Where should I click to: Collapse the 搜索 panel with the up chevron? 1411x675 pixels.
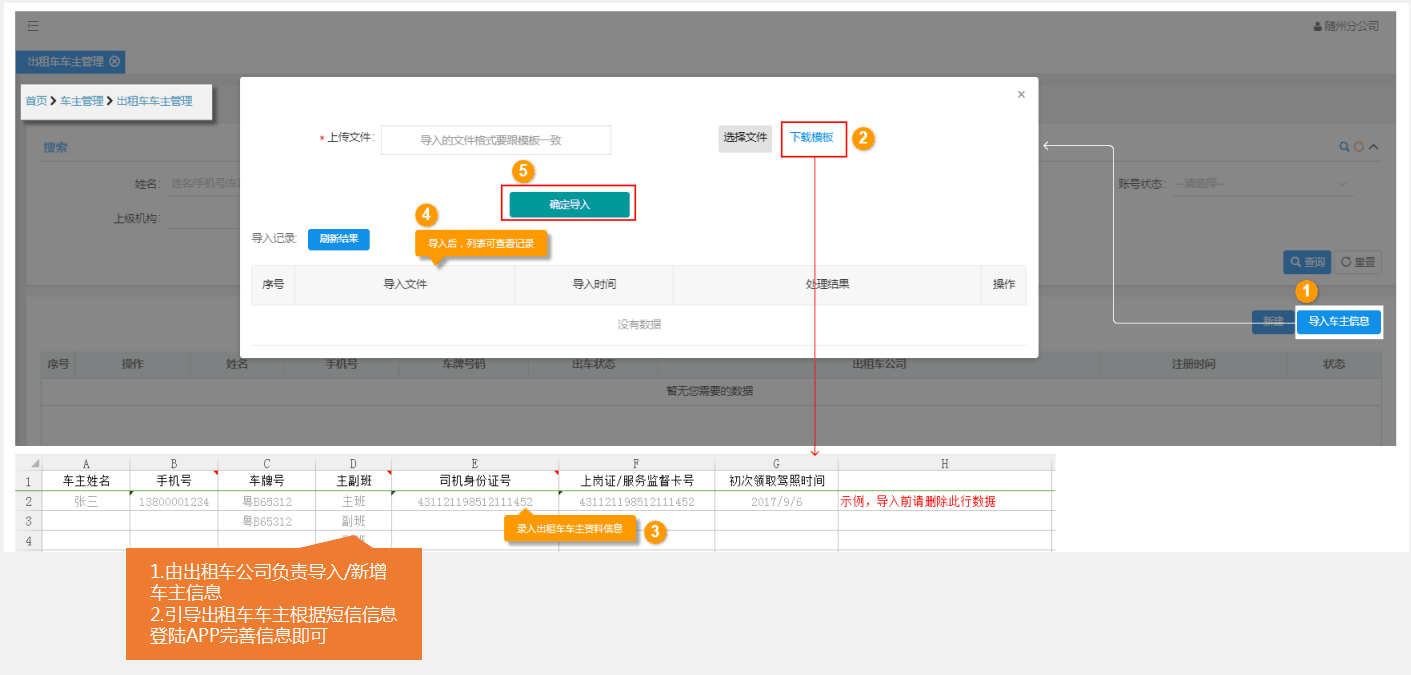click(1373, 147)
